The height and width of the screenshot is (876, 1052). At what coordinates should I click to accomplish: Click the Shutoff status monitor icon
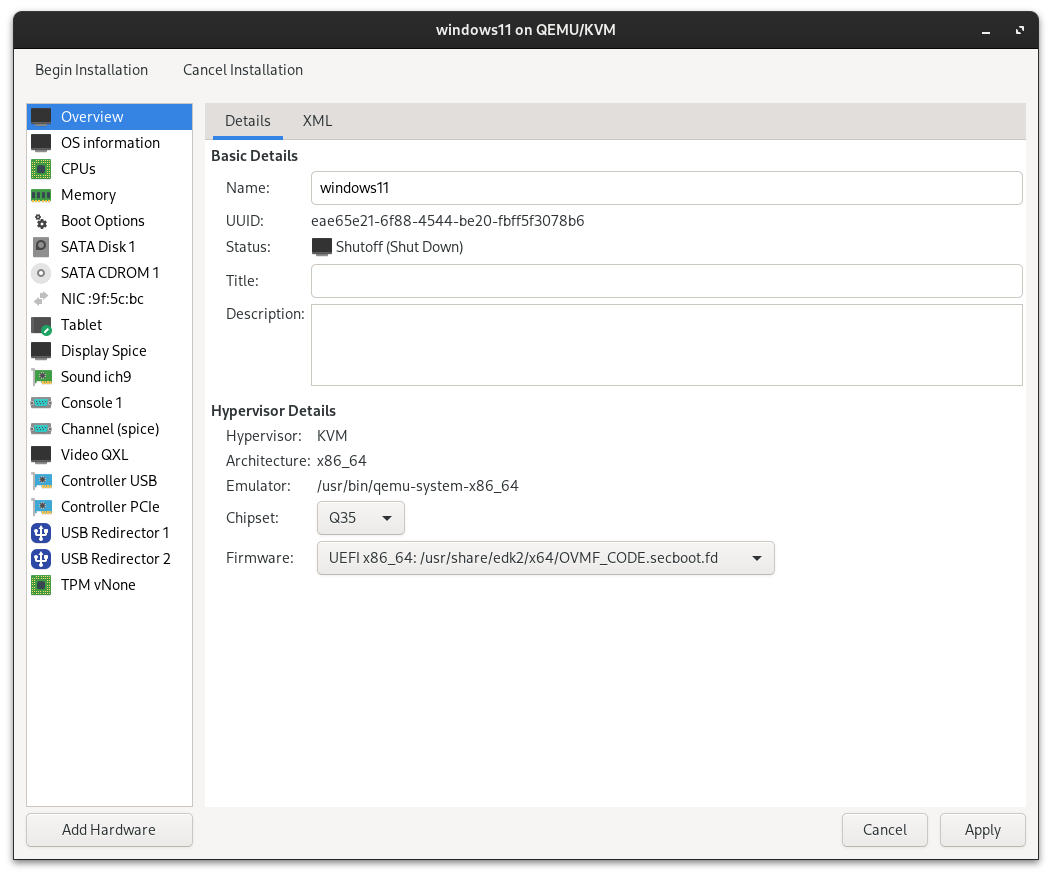[x=322, y=247]
